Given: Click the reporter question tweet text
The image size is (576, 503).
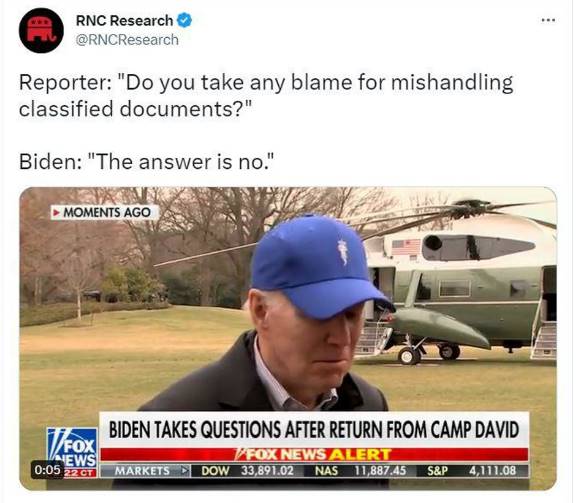Looking at the screenshot, I should pyautogui.click(x=266, y=95).
